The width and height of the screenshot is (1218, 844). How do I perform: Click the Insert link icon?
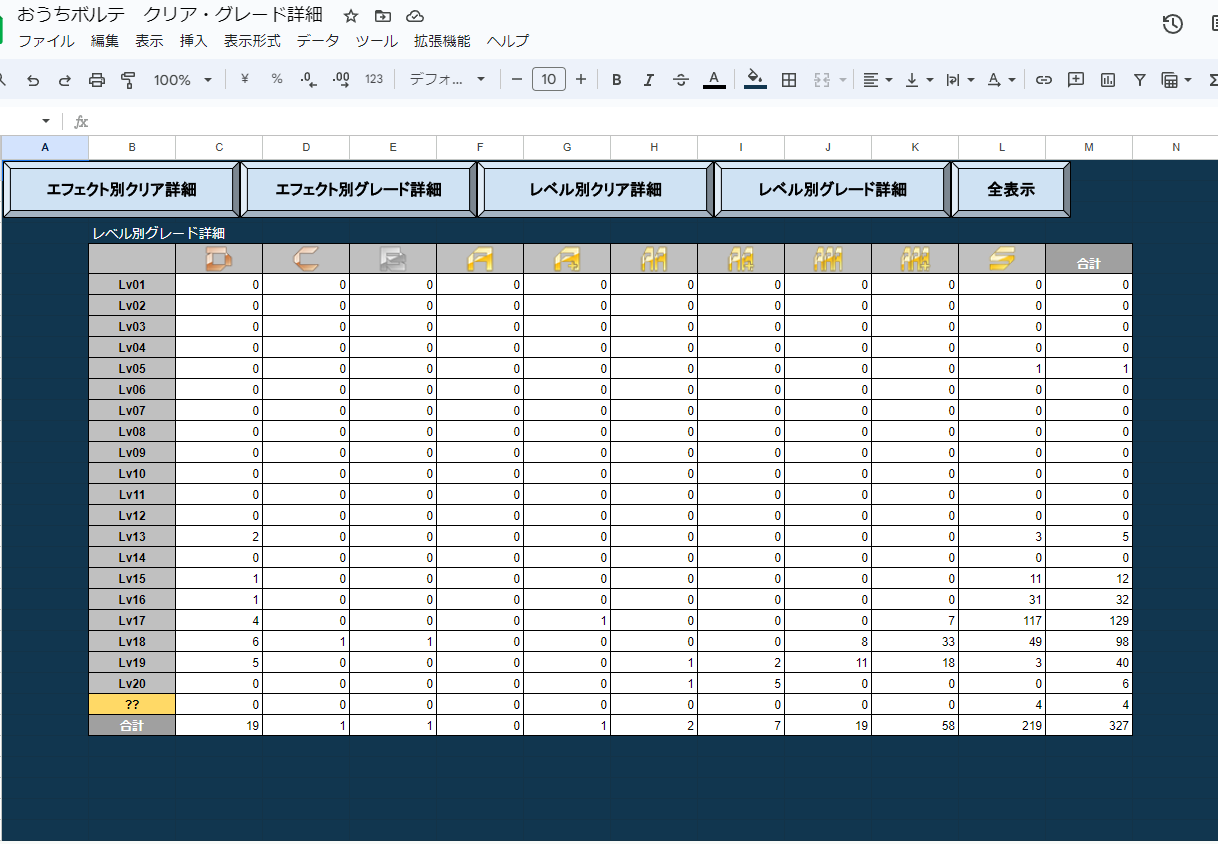(1043, 80)
